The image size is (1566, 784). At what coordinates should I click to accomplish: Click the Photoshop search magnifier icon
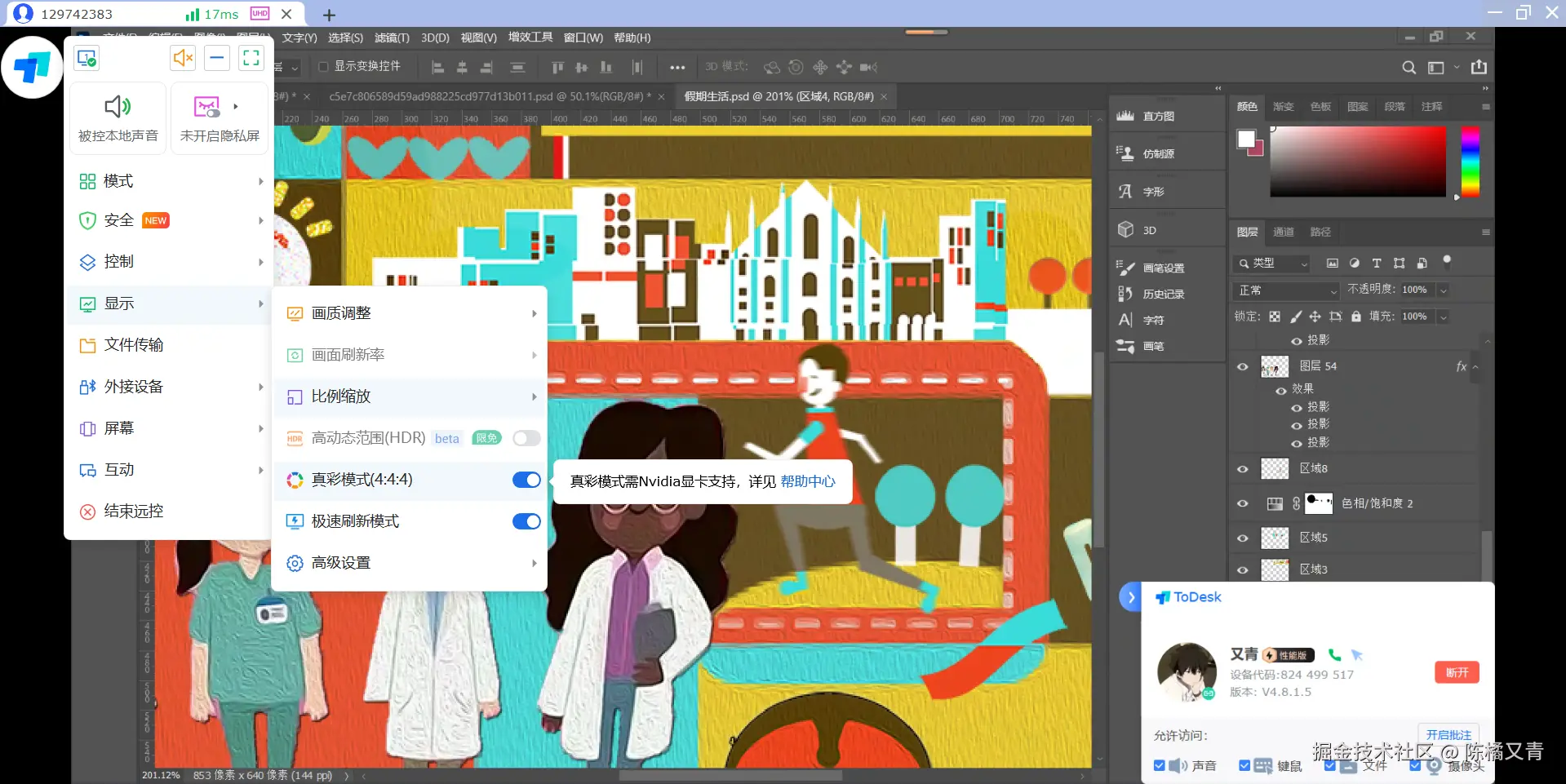click(x=1409, y=68)
